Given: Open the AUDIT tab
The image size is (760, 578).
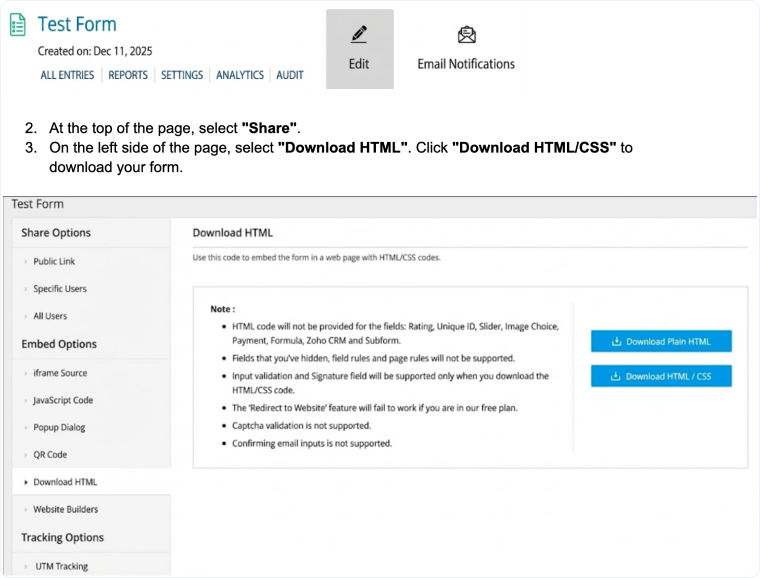Looking at the screenshot, I should [x=290, y=75].
